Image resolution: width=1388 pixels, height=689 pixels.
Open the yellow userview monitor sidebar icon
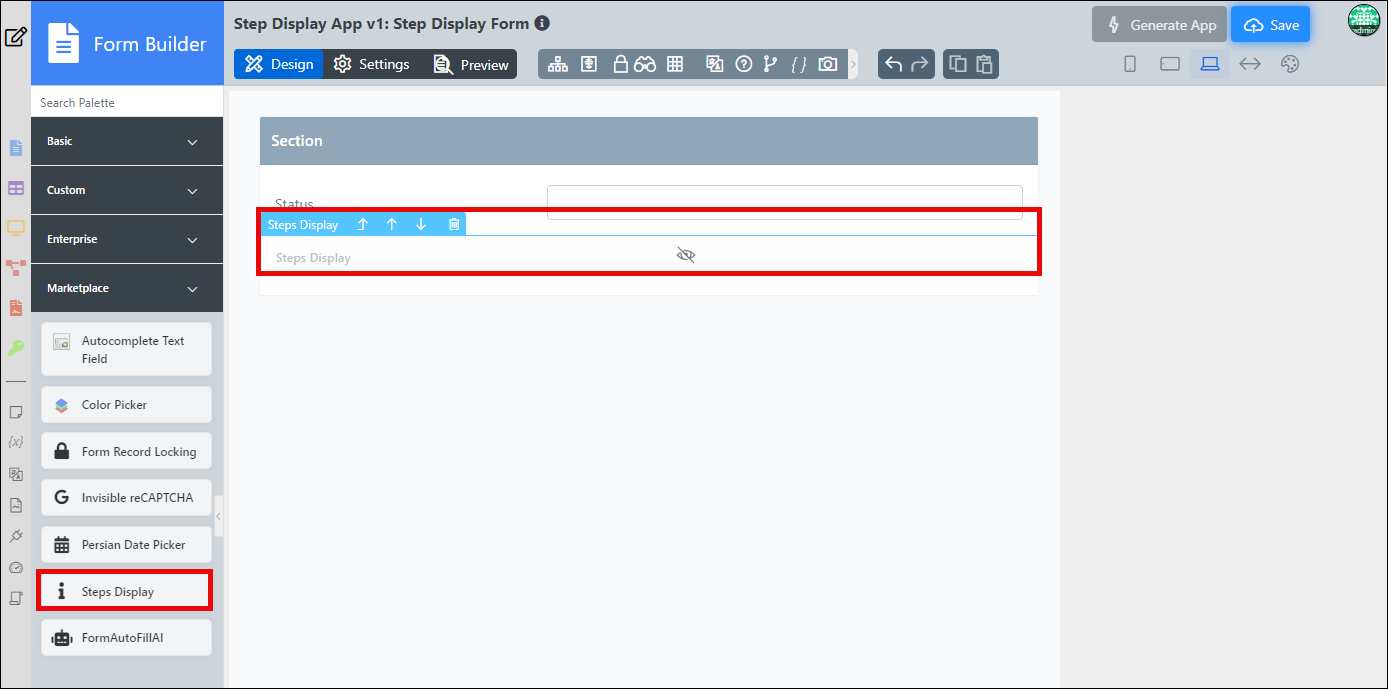[15, 228]
